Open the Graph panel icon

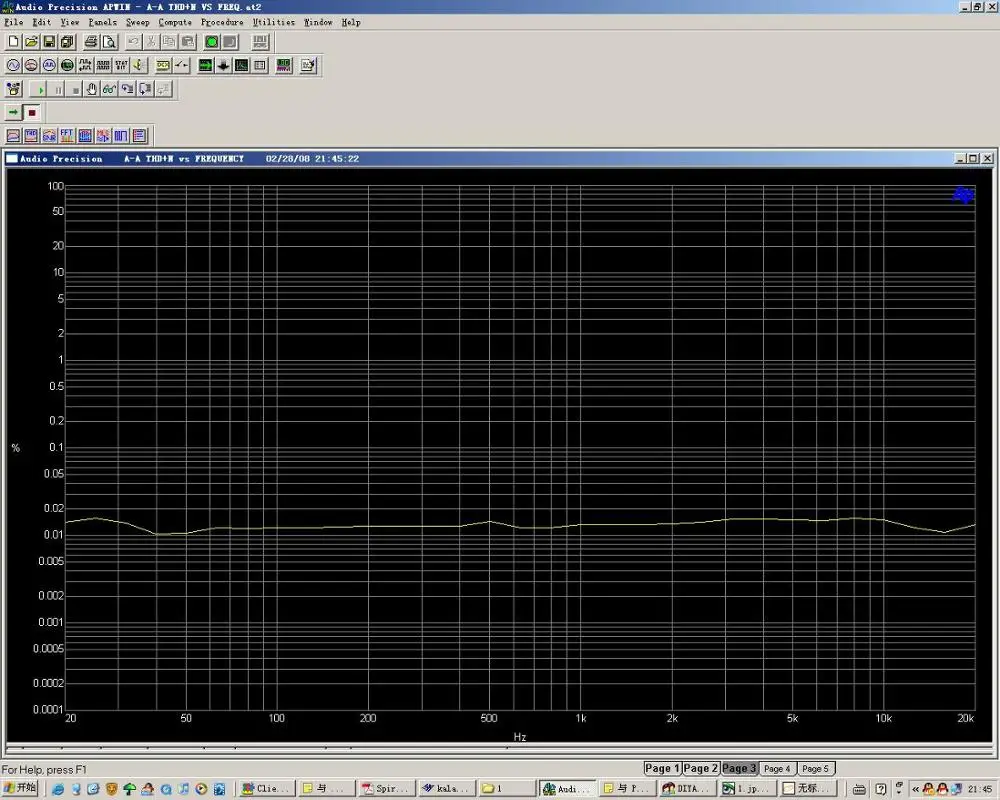click(242, 65)
